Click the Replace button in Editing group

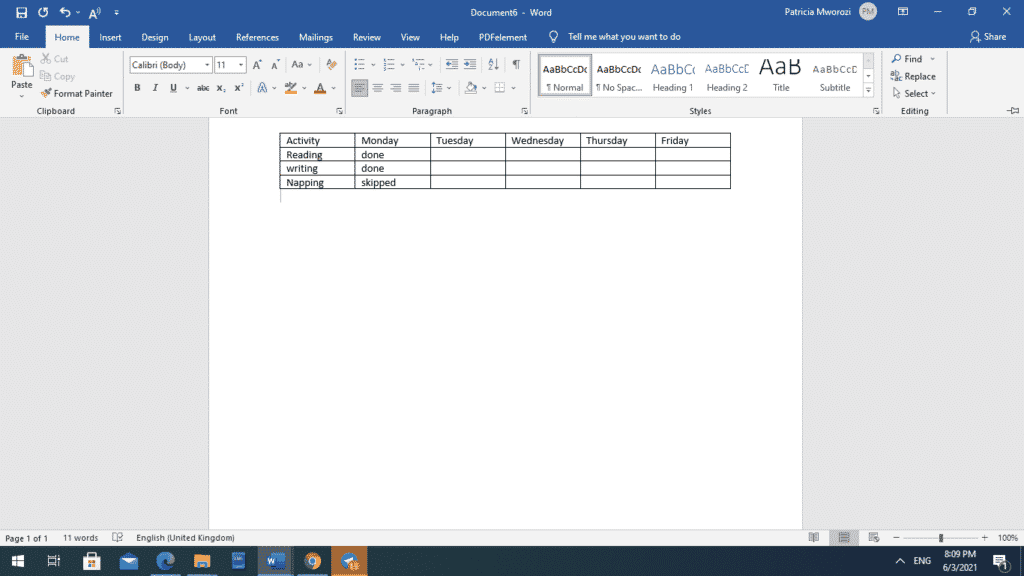click(x=913, y=75)
